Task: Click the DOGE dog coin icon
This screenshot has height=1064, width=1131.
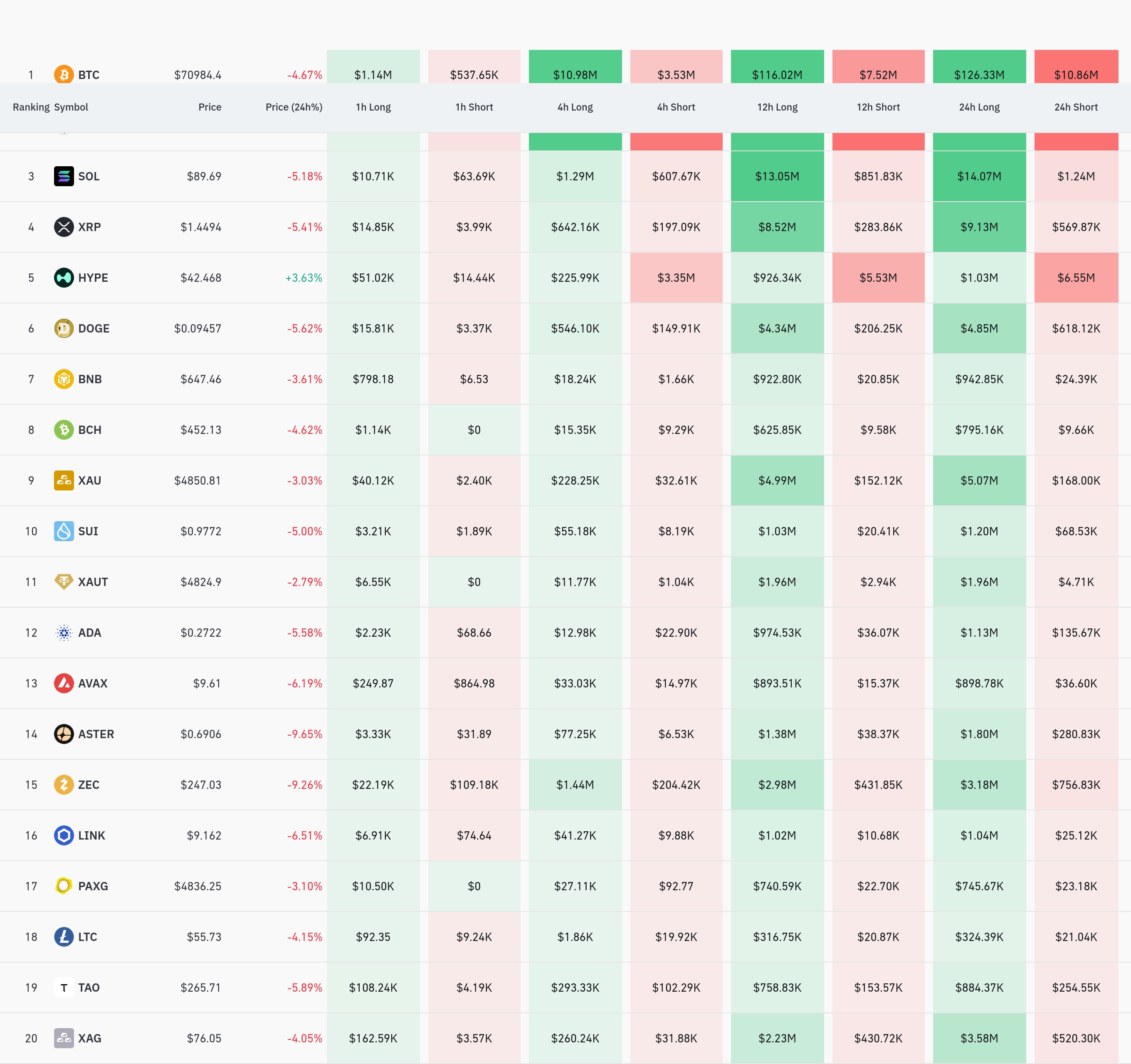Action: coord(64,328)
